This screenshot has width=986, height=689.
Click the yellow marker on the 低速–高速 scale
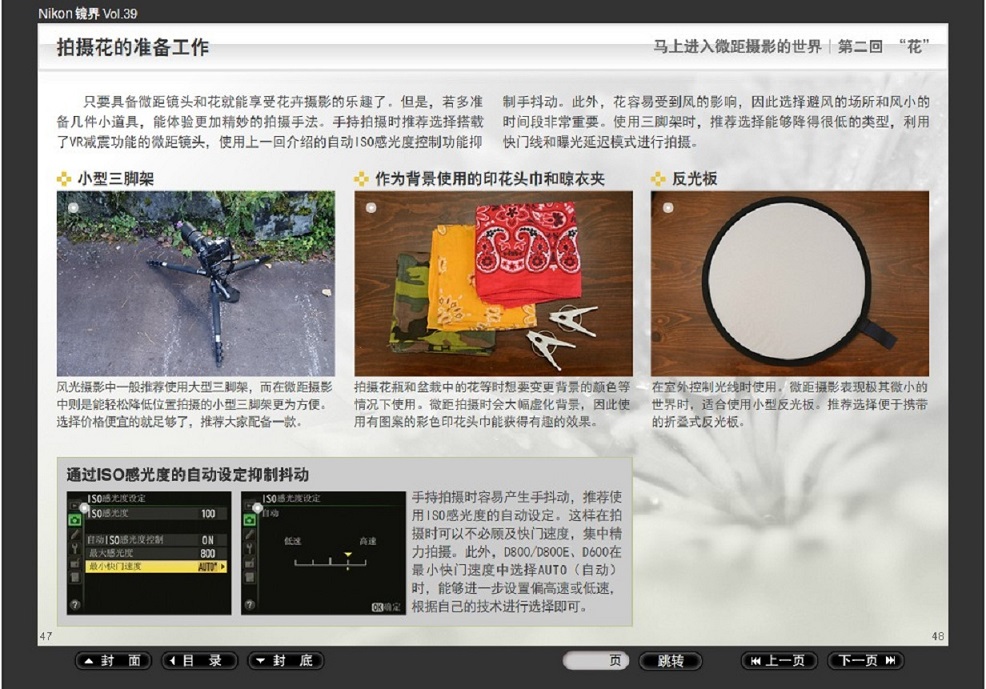348,553
